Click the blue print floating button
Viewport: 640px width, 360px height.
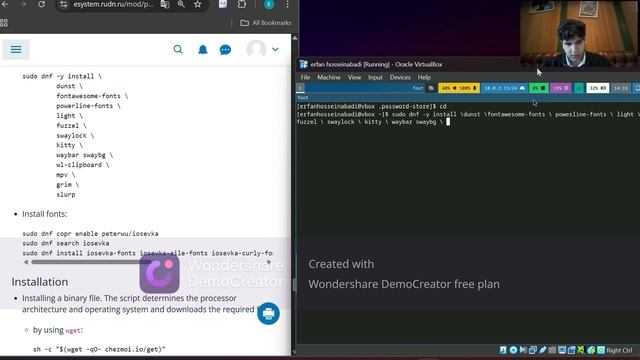pyautogui.click(x=268, y=313)
